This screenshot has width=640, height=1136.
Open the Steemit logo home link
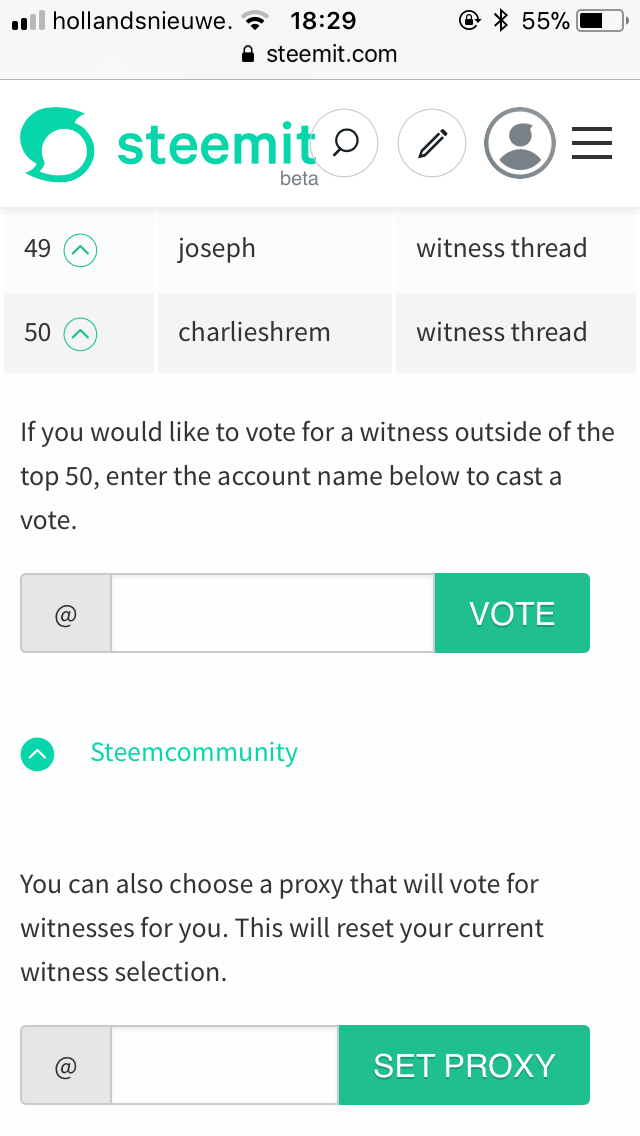pyautogui.click(x=168, y=145)
